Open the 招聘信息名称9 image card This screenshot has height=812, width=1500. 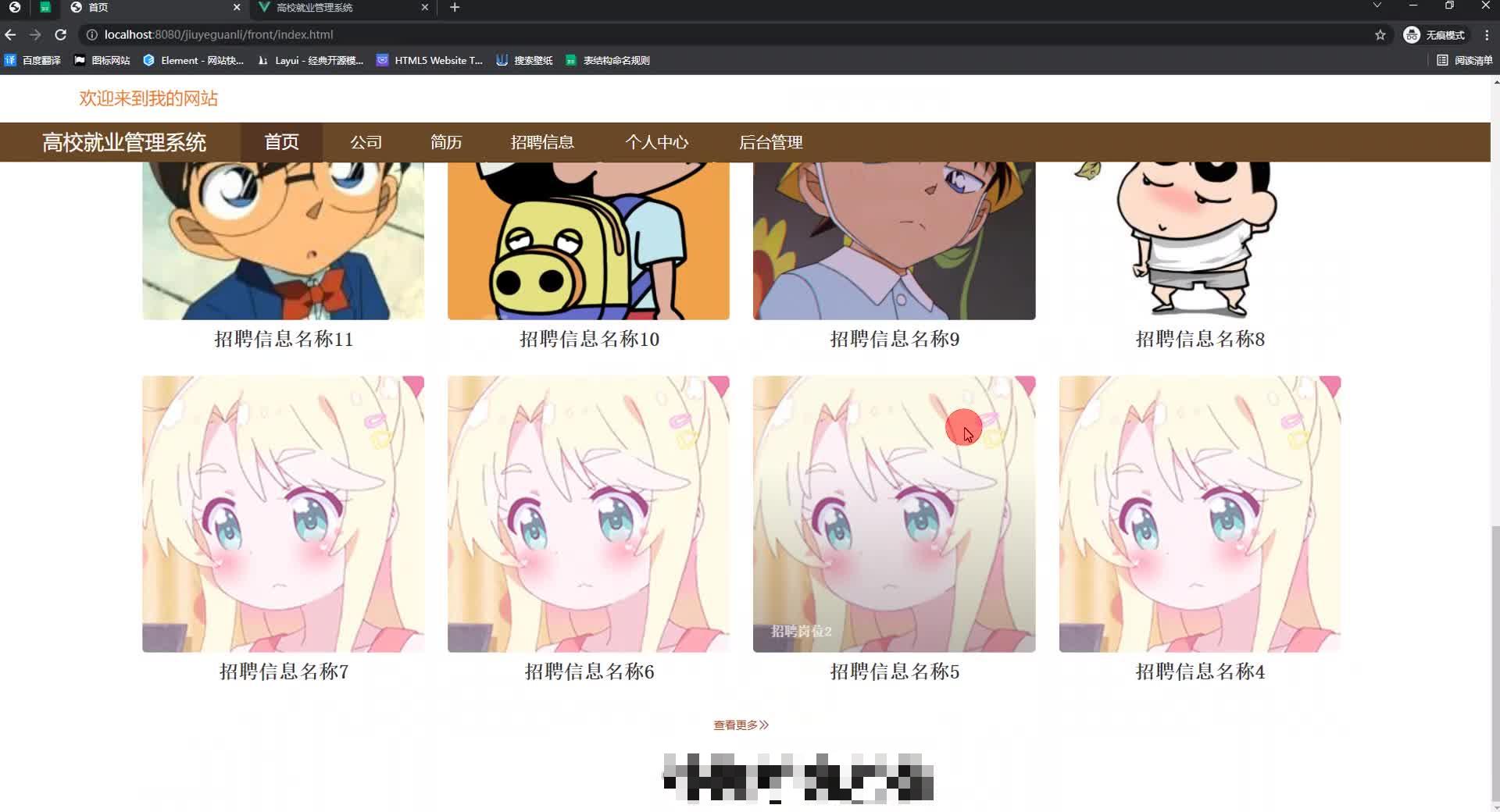point(894,240)
